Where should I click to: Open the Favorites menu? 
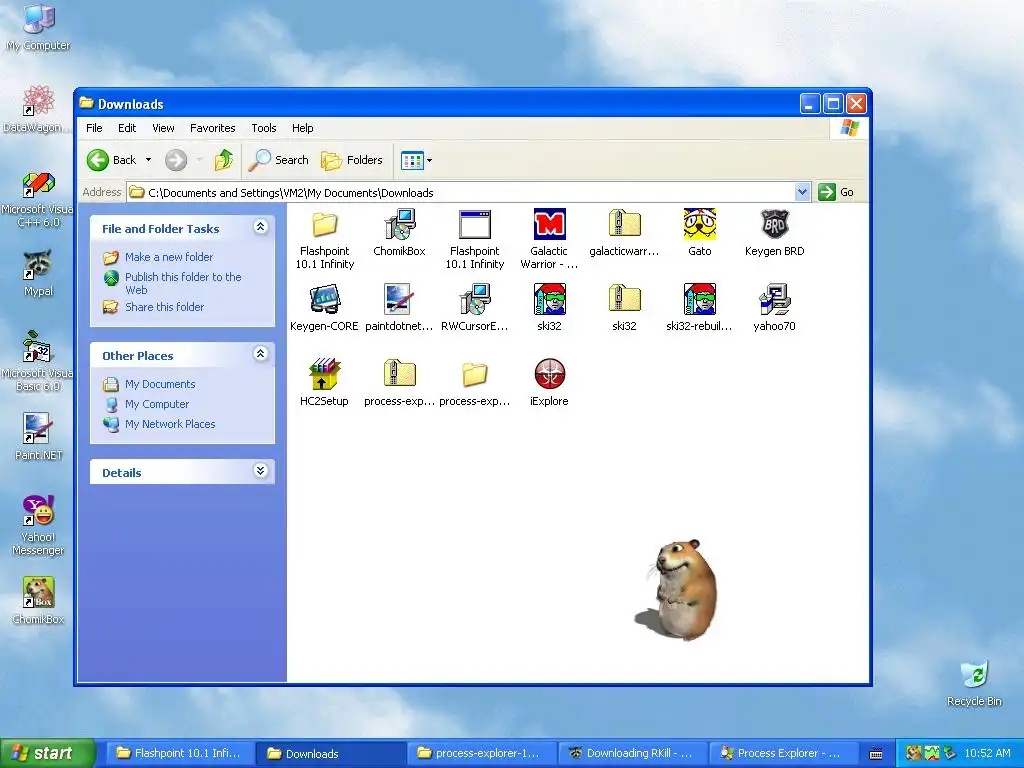(x=212, y=128)
